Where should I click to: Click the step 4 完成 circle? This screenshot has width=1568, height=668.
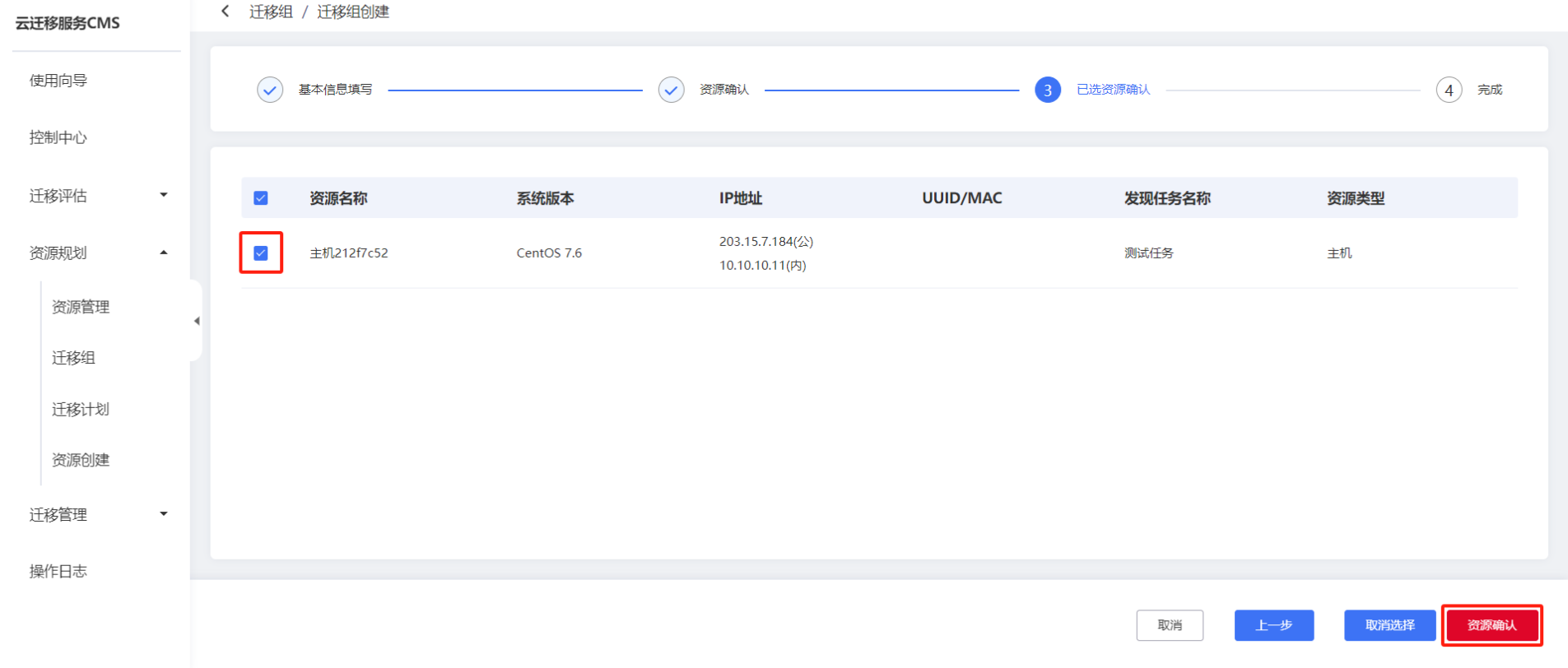(1449, 90)
